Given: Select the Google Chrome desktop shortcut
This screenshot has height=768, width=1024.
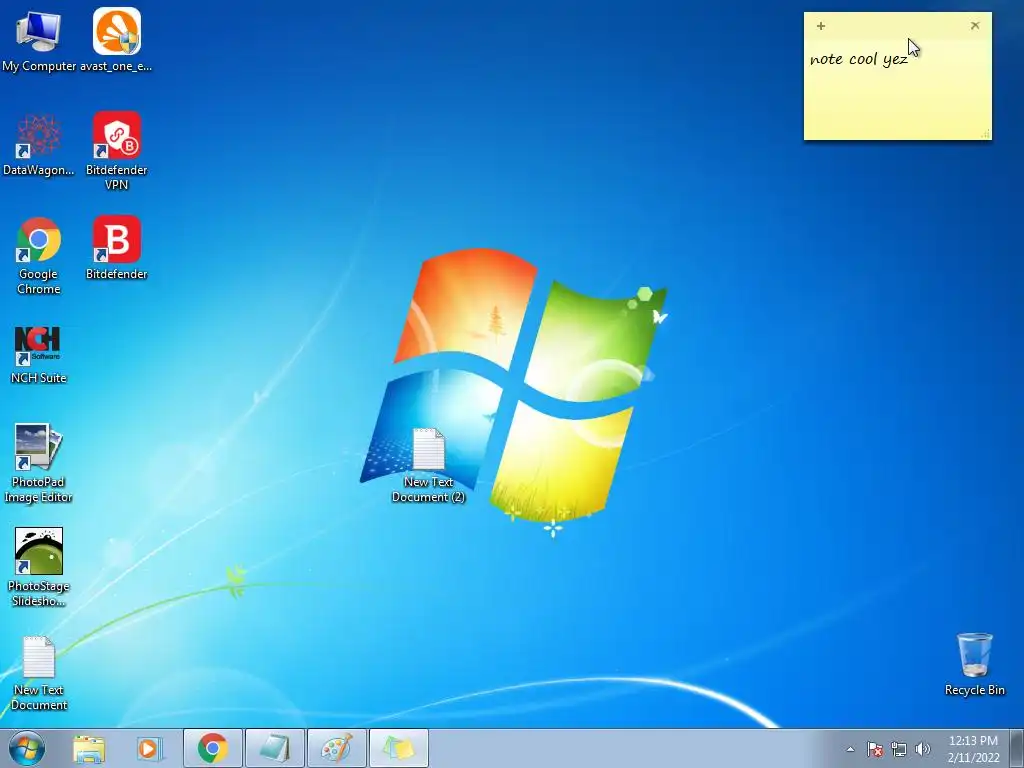Looking at the screenshot, I should pos(39,255).
